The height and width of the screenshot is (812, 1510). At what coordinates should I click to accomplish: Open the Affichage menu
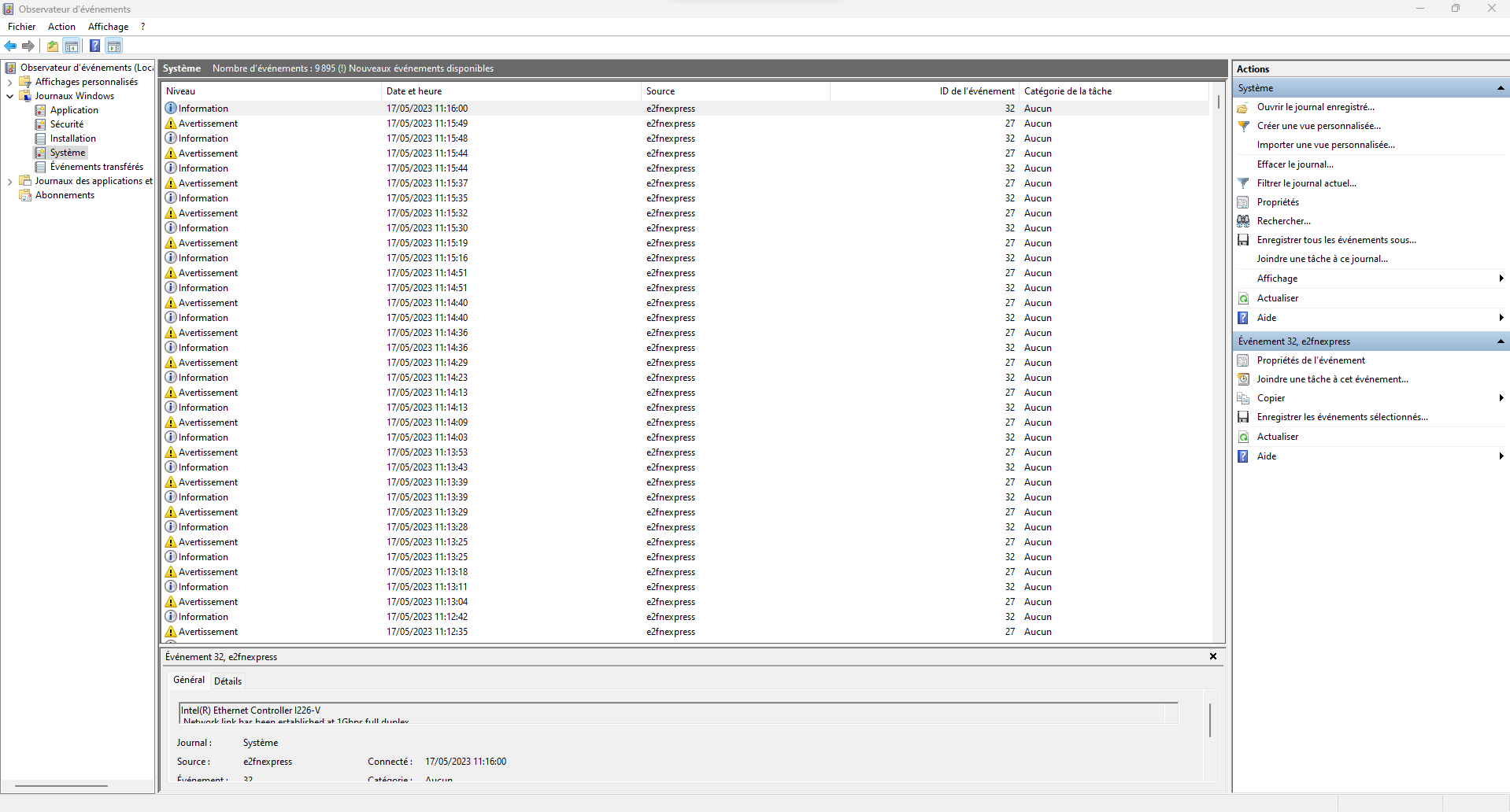click(x=108, y=27)
